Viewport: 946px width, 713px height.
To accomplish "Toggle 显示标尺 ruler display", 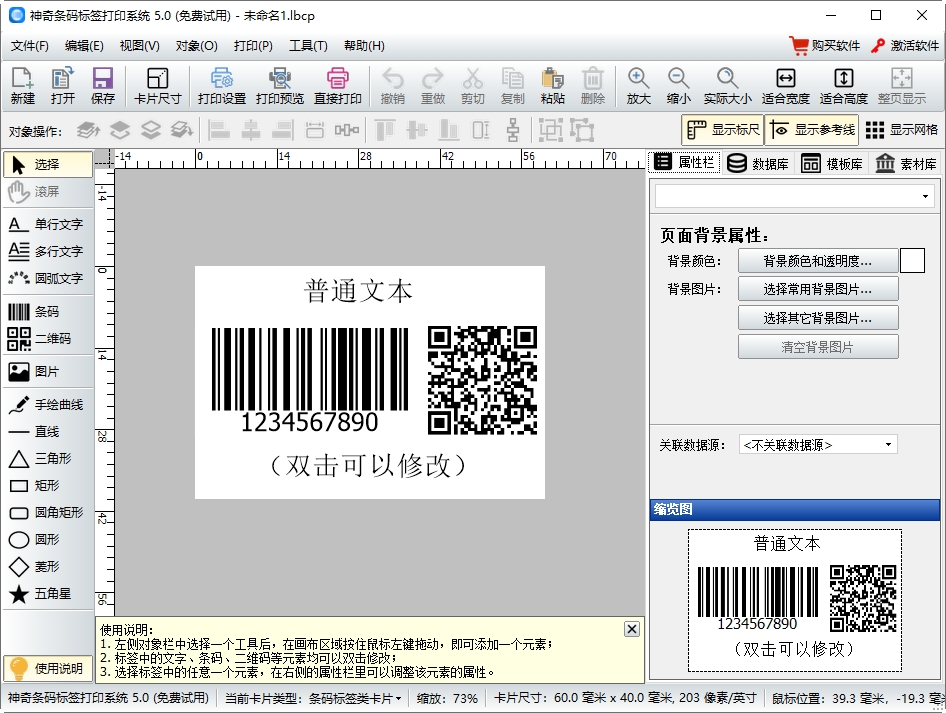I will click(x=723, y=130).
